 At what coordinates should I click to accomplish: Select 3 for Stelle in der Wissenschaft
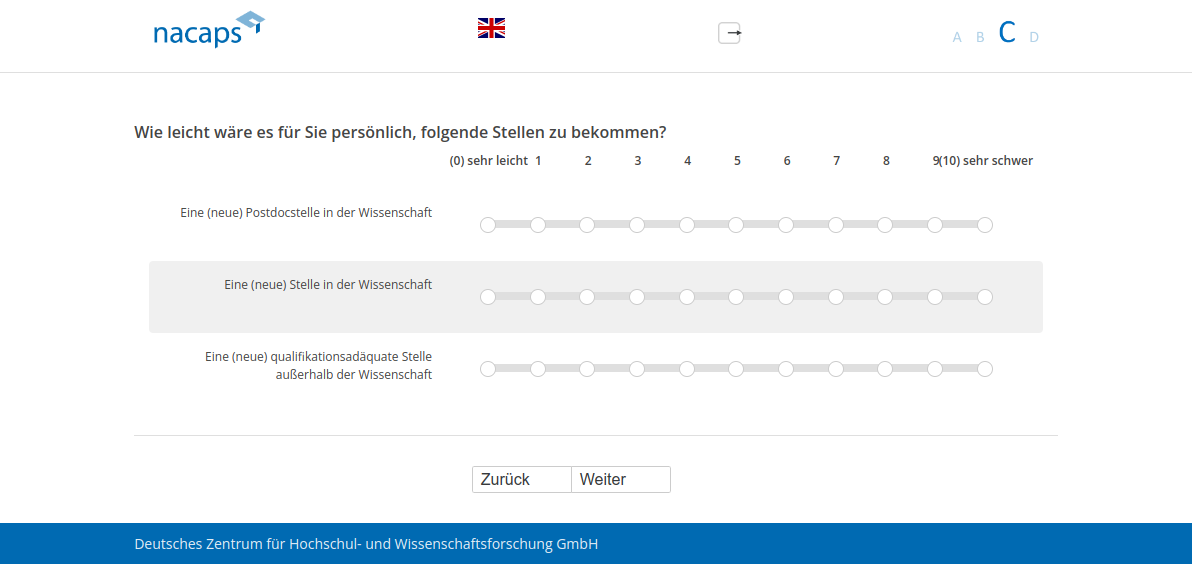pyautogui.click(x=637, y=297)
